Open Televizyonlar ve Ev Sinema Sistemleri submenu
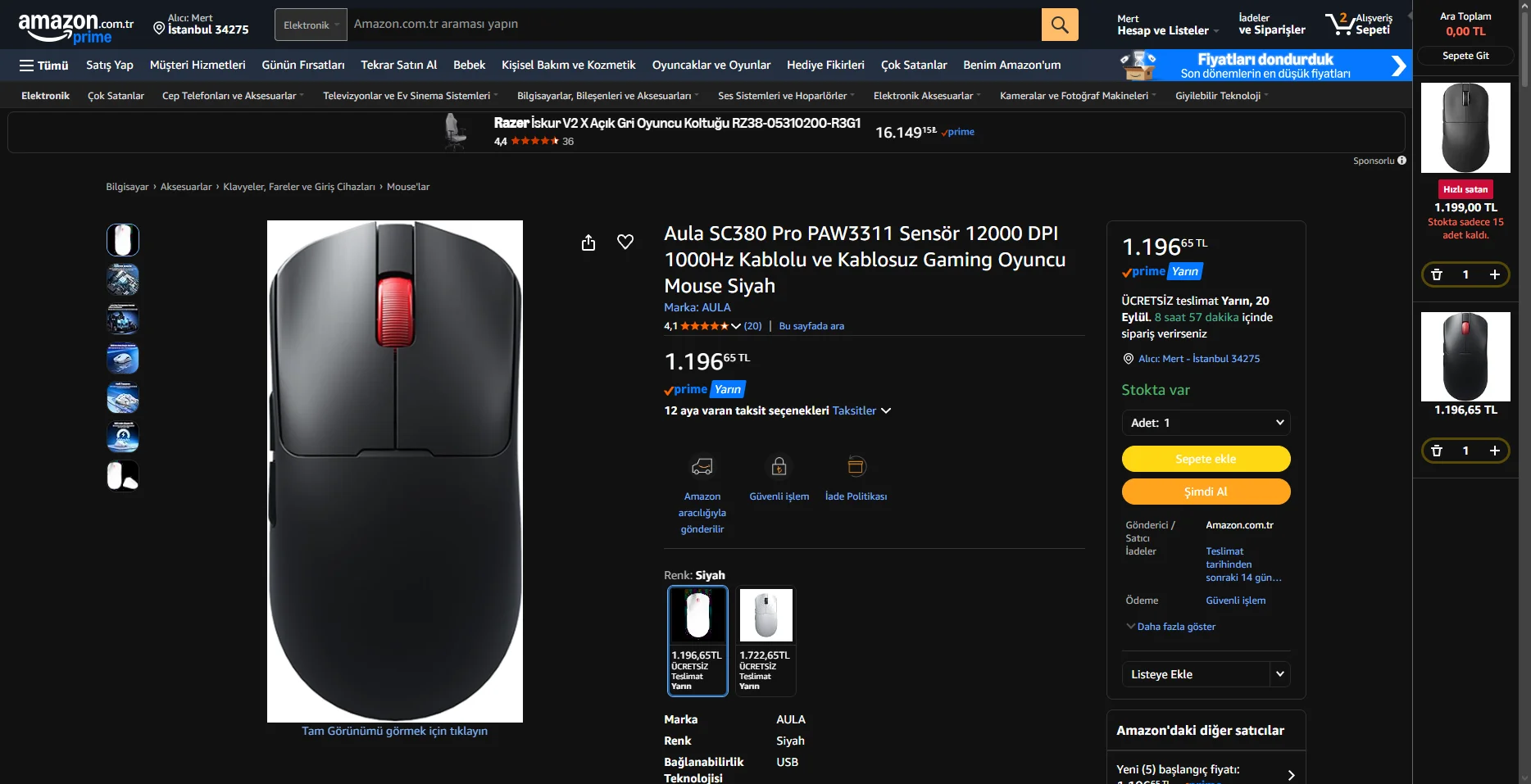This screenshot has width=1531, height=784. [411, 96]
